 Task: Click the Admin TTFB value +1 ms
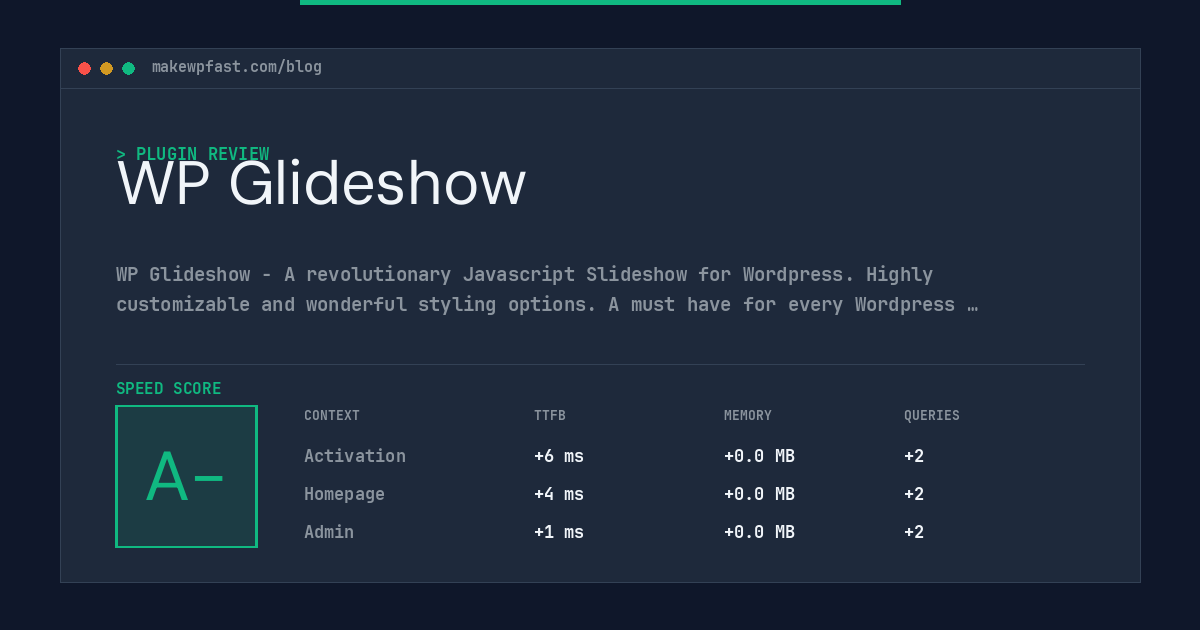click(x=559, y=532)
